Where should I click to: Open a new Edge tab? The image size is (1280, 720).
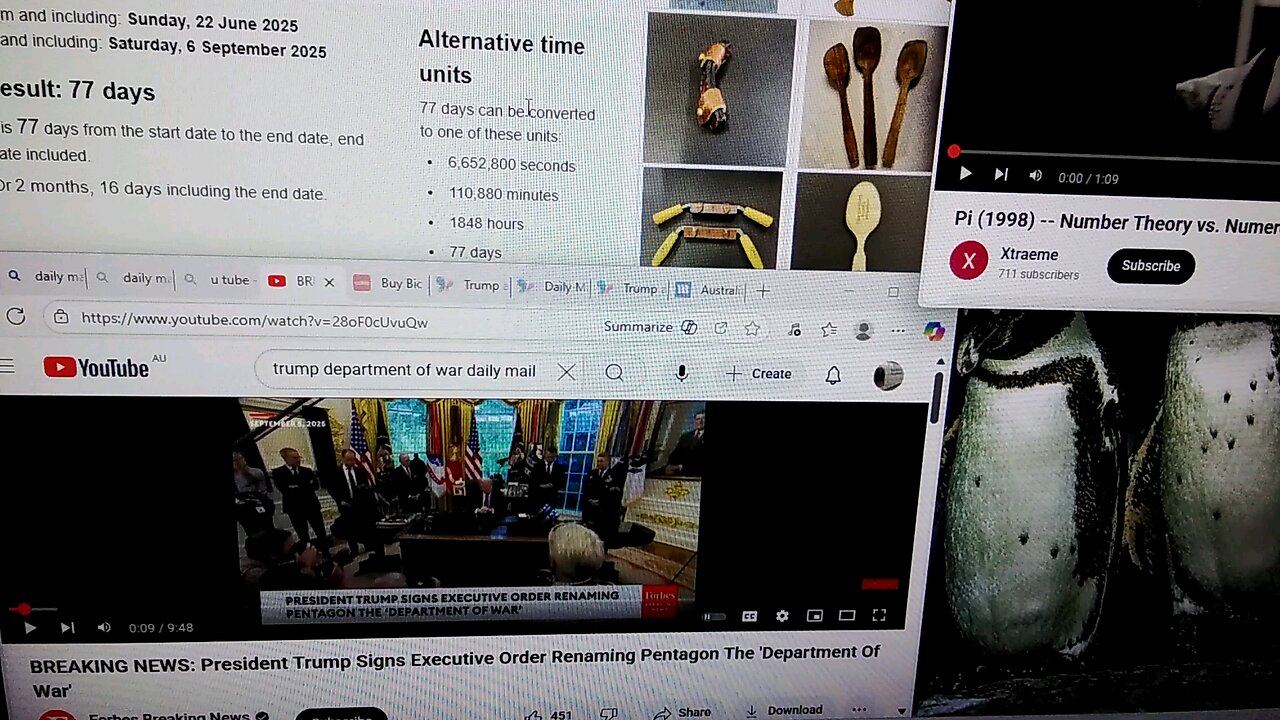763,291
